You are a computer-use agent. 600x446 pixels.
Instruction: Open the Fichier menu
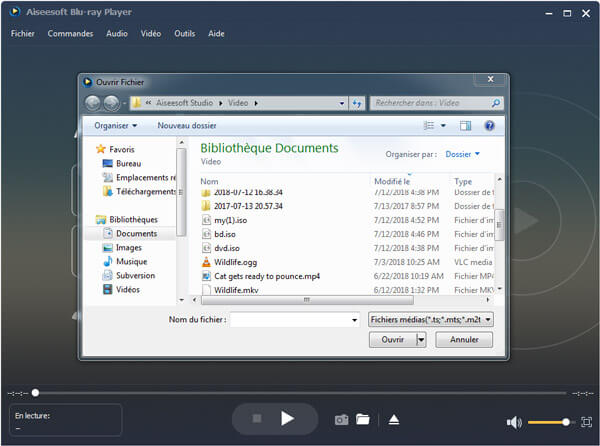point(22,34)
